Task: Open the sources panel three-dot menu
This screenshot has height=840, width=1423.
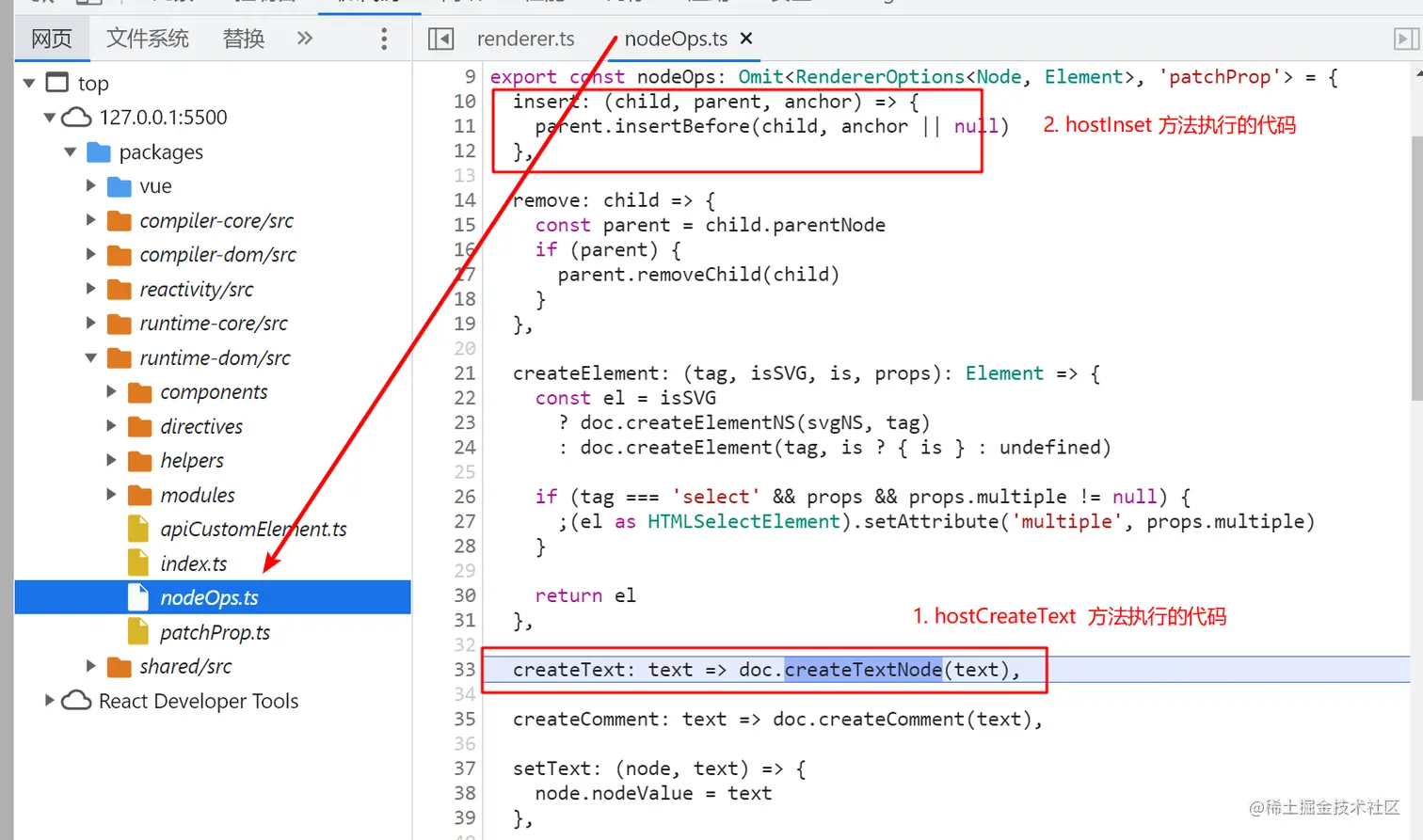Action: 384,39
